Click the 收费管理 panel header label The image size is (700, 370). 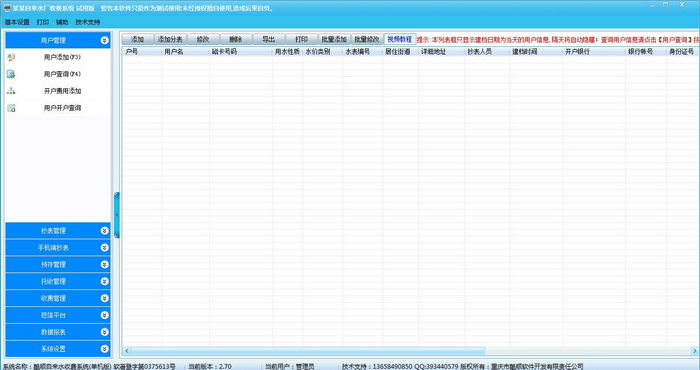click(53, 298)
